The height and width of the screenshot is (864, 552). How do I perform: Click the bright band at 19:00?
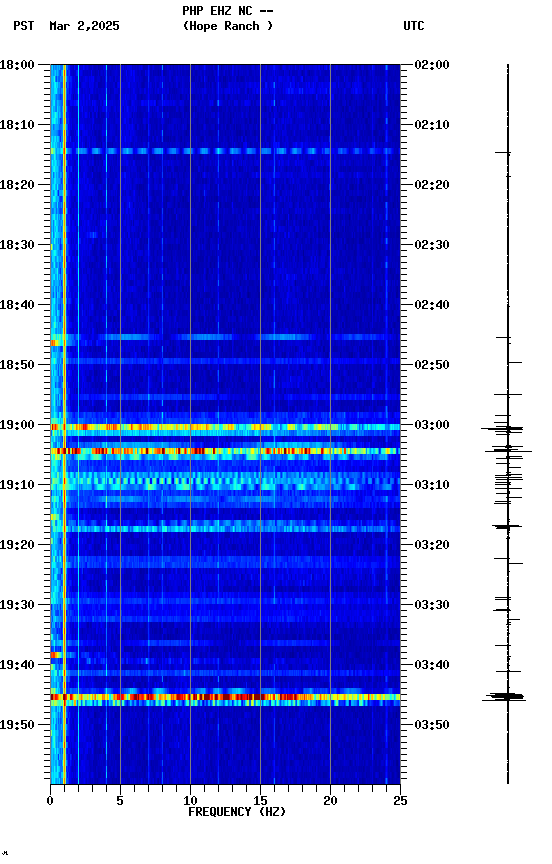point(225,427)
